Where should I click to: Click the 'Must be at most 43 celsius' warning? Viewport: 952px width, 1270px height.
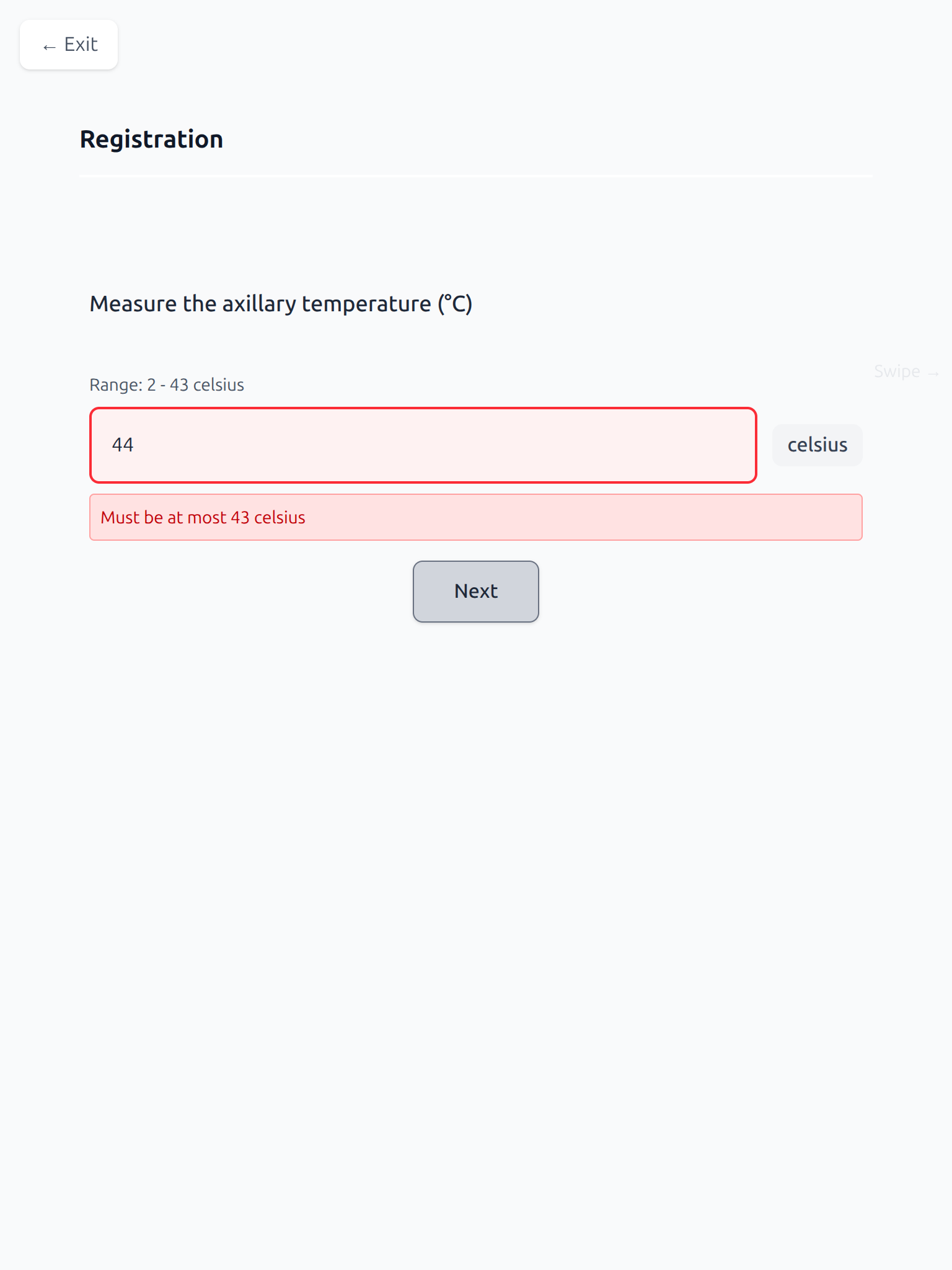tap(203, 517)
